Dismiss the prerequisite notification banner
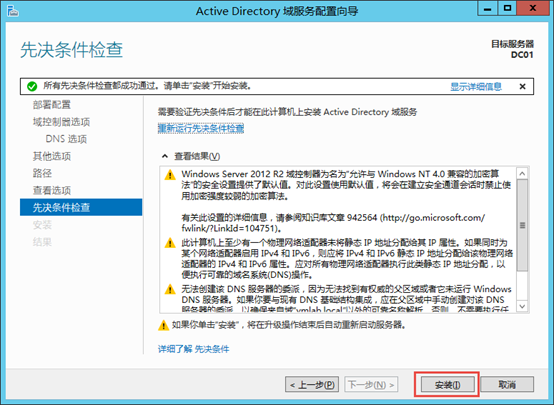554x405 pixels. [x=523, y=86]
